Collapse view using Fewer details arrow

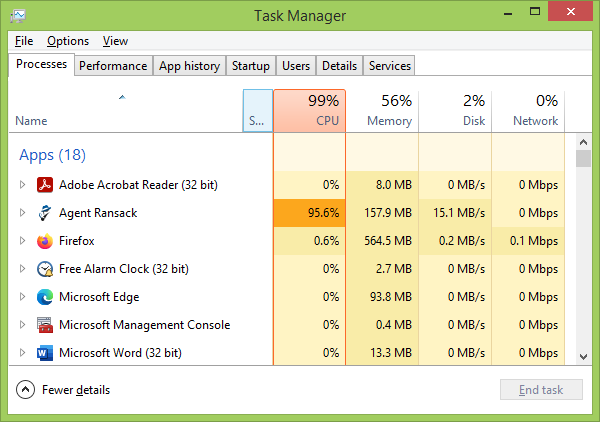click(25, 390)
